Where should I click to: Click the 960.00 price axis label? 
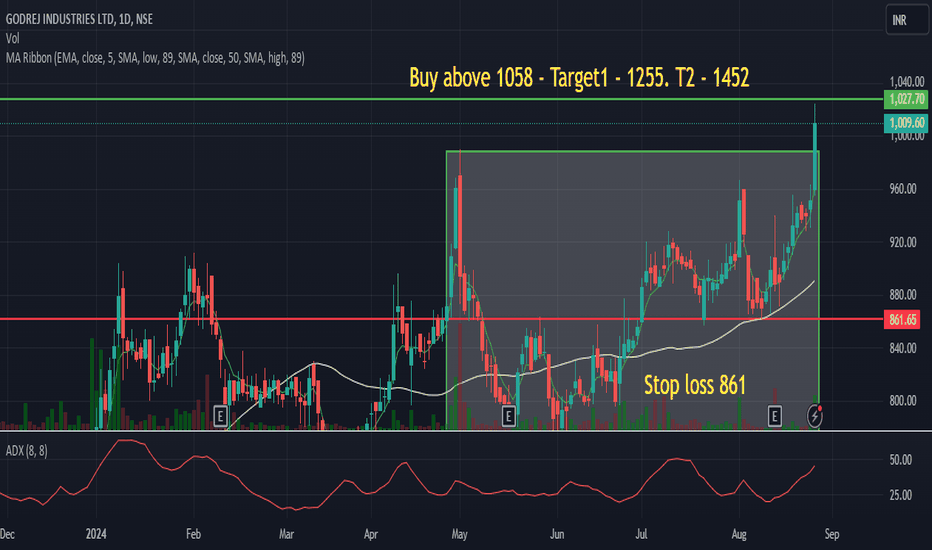pyautogui.click(x=902, y=189)
